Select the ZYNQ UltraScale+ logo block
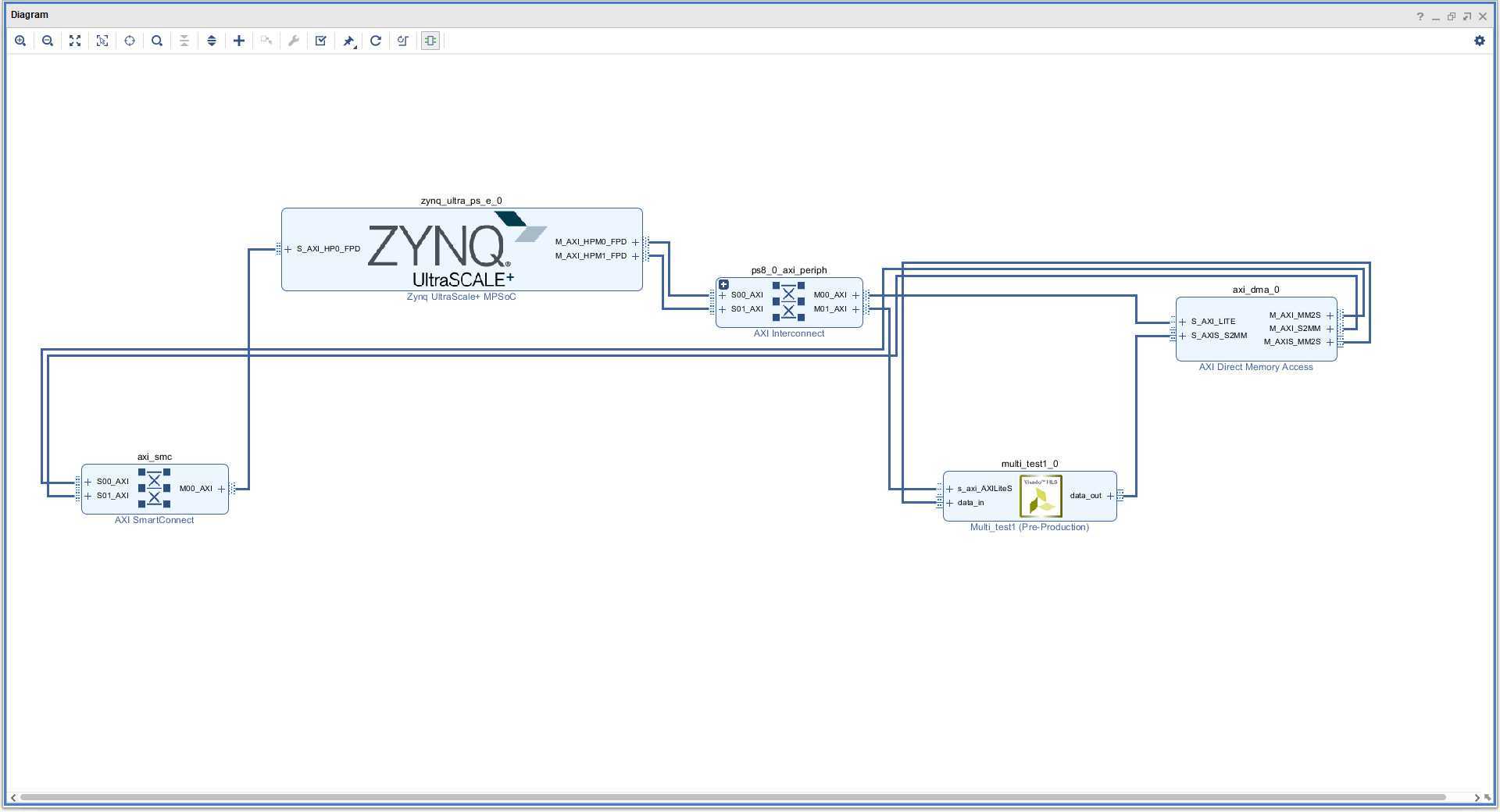 [x=457, y=250]
